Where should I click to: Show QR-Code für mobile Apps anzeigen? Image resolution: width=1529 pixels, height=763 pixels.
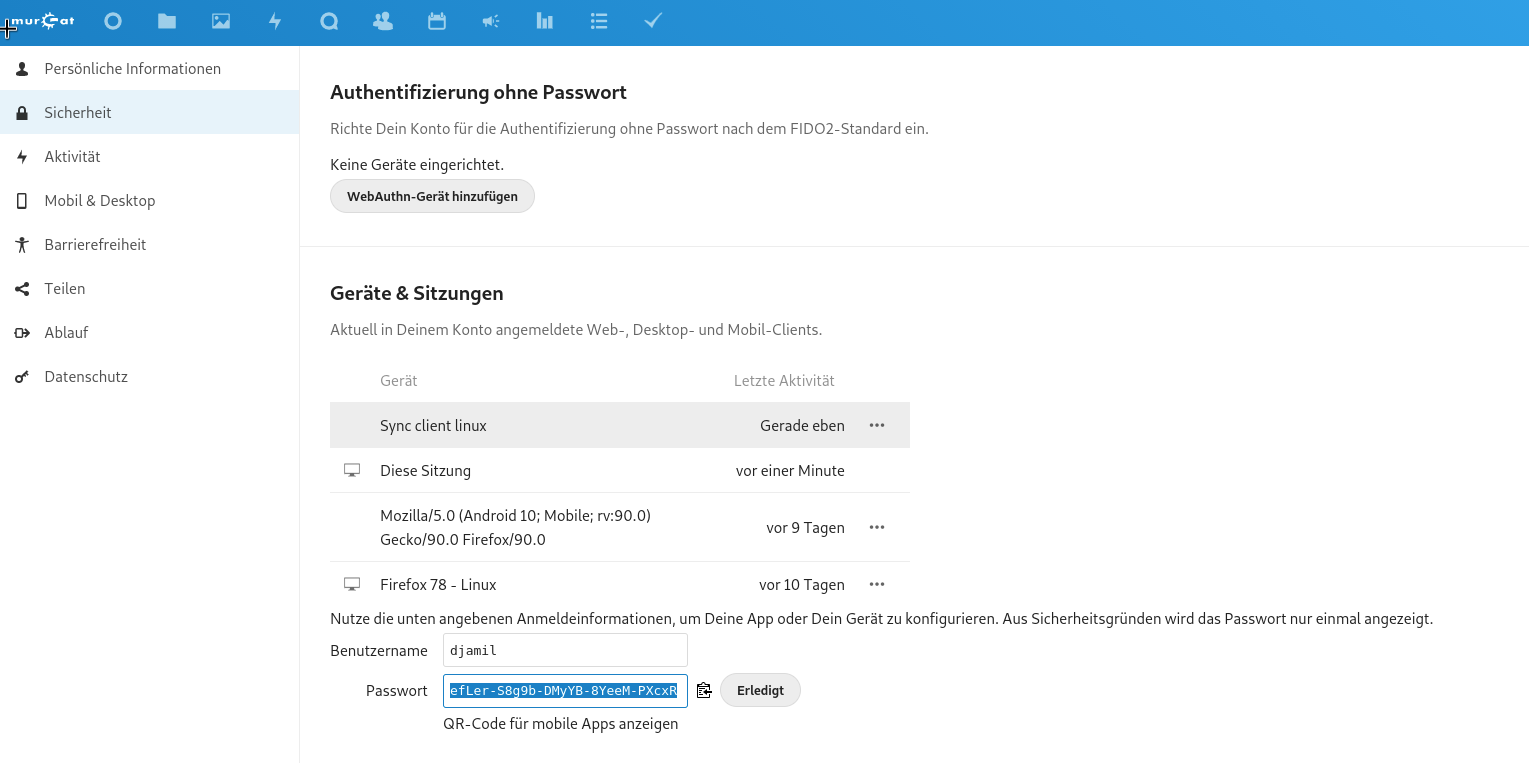560,724
